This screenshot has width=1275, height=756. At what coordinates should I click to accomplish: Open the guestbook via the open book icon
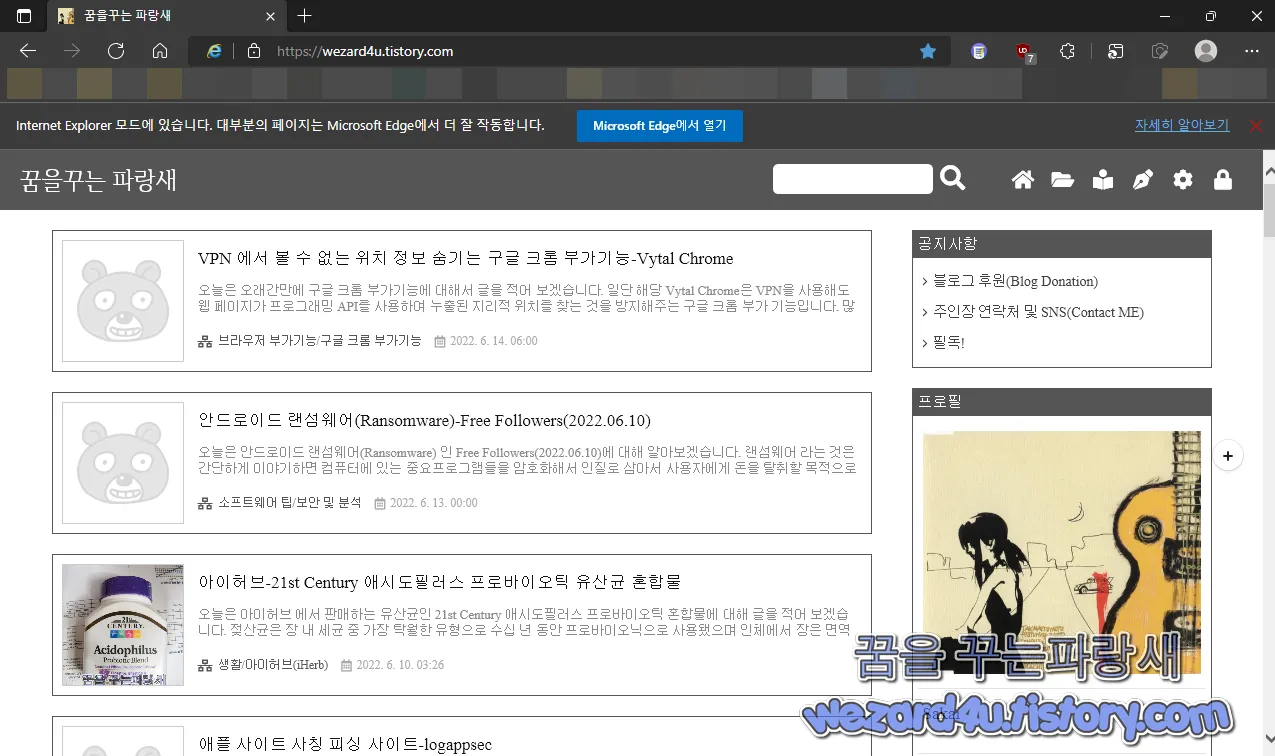tap(1102, 179)
